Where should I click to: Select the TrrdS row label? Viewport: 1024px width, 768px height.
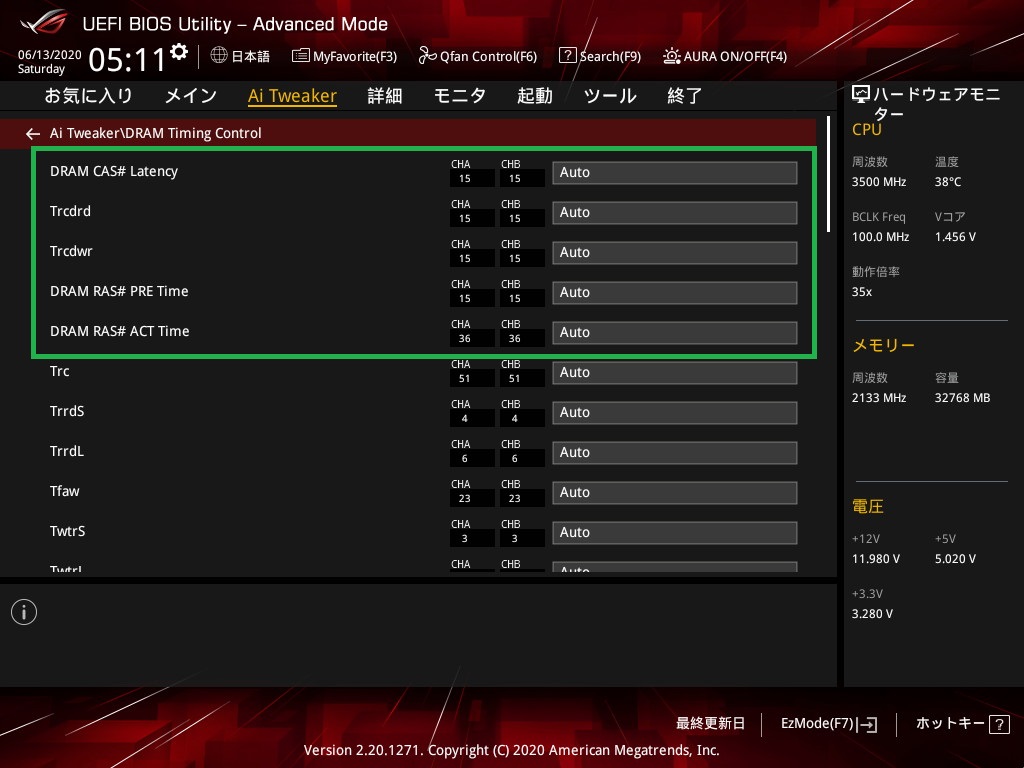tap(67, 411)
